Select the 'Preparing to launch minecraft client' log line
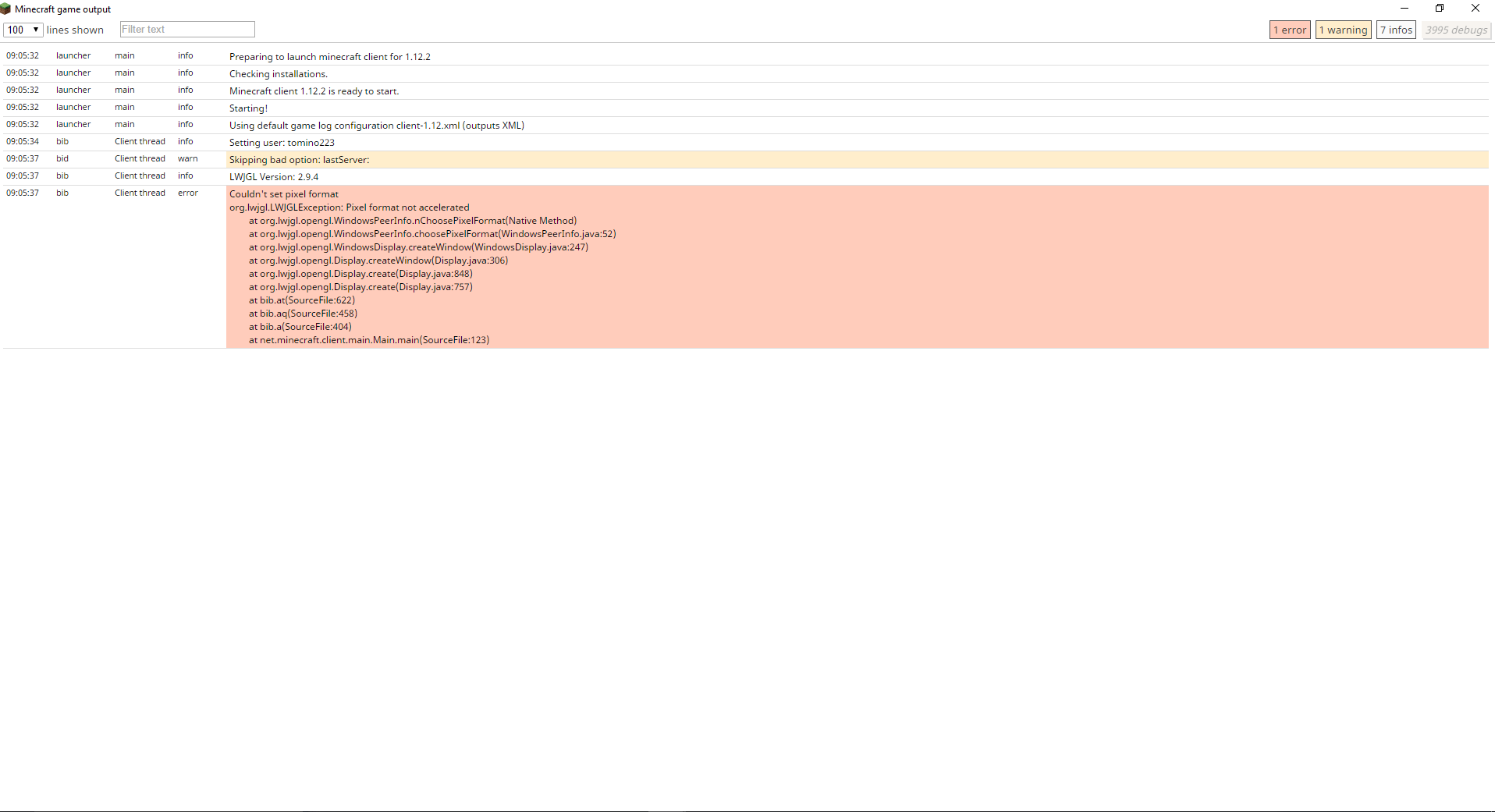The height and width of the screenshot is (812, 1495). pos(330,57)
